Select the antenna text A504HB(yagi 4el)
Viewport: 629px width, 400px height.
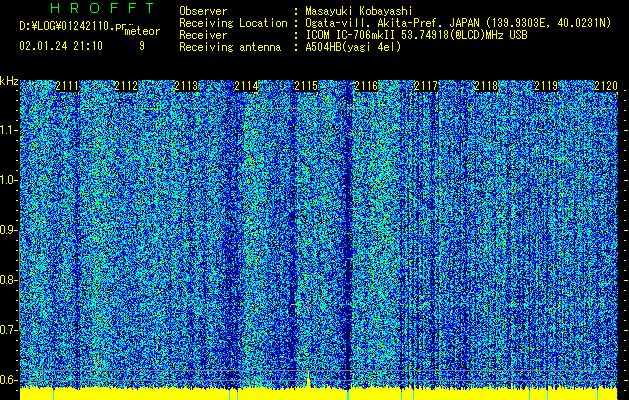click(x=353, y=47)
